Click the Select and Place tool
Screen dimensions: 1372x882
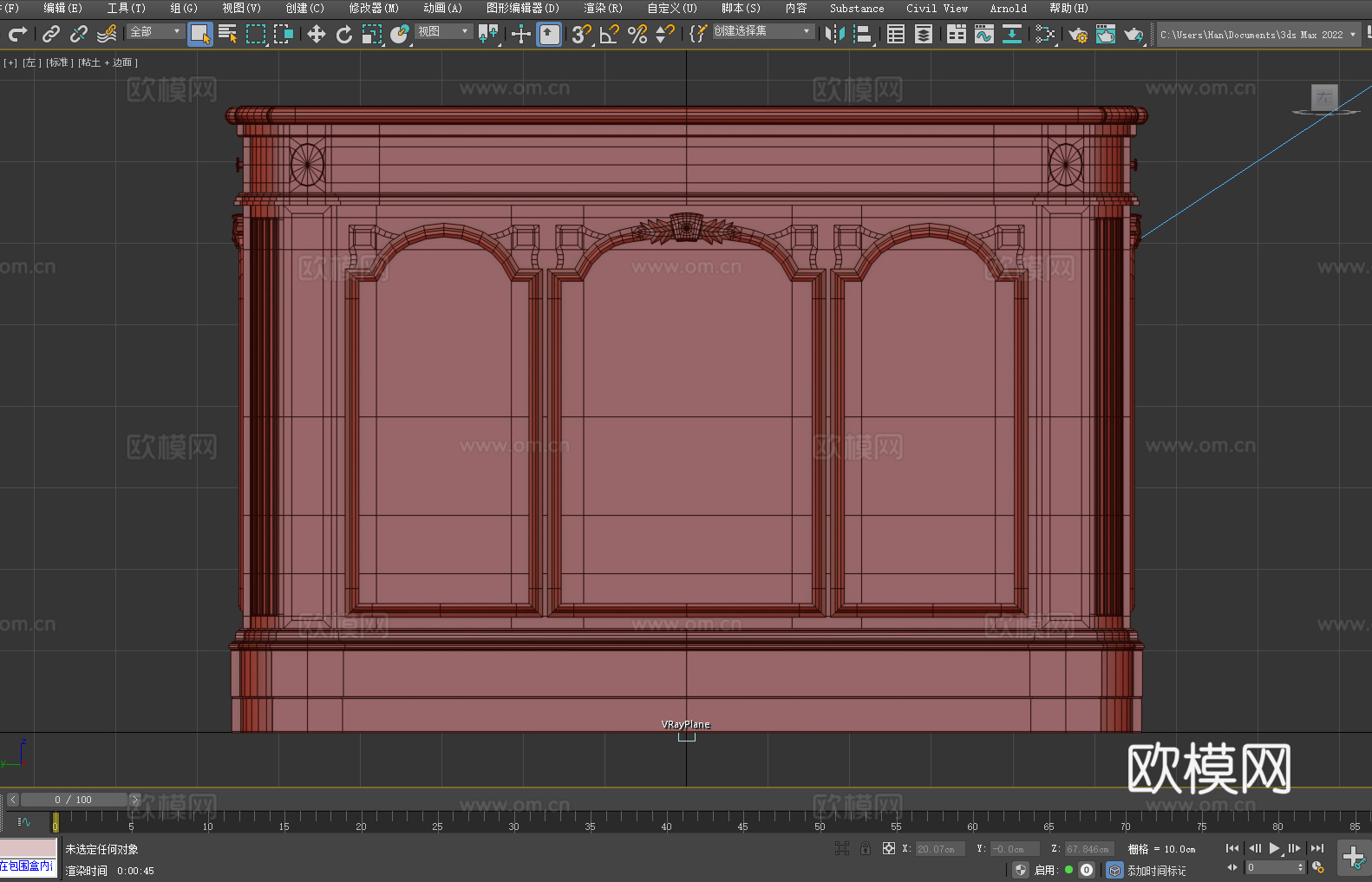[400, 34]
